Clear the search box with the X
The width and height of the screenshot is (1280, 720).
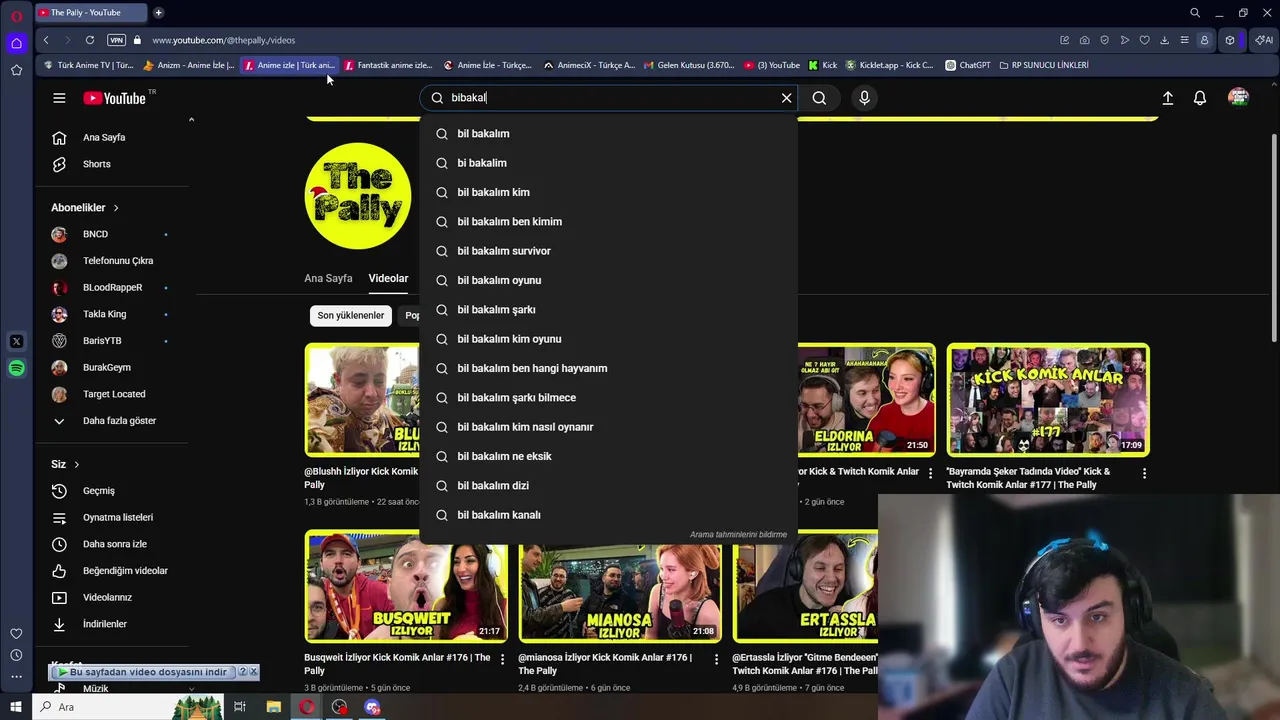click(786, 98)
